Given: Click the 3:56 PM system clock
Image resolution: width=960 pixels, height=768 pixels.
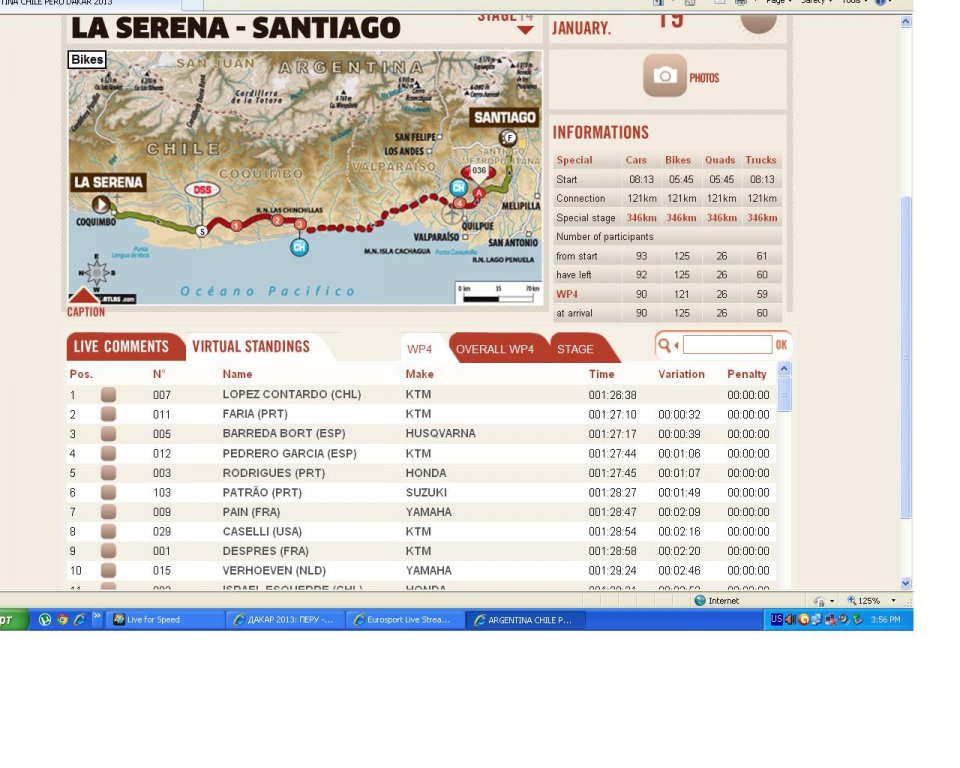Looking at the screenshot, I should (885, 620).
